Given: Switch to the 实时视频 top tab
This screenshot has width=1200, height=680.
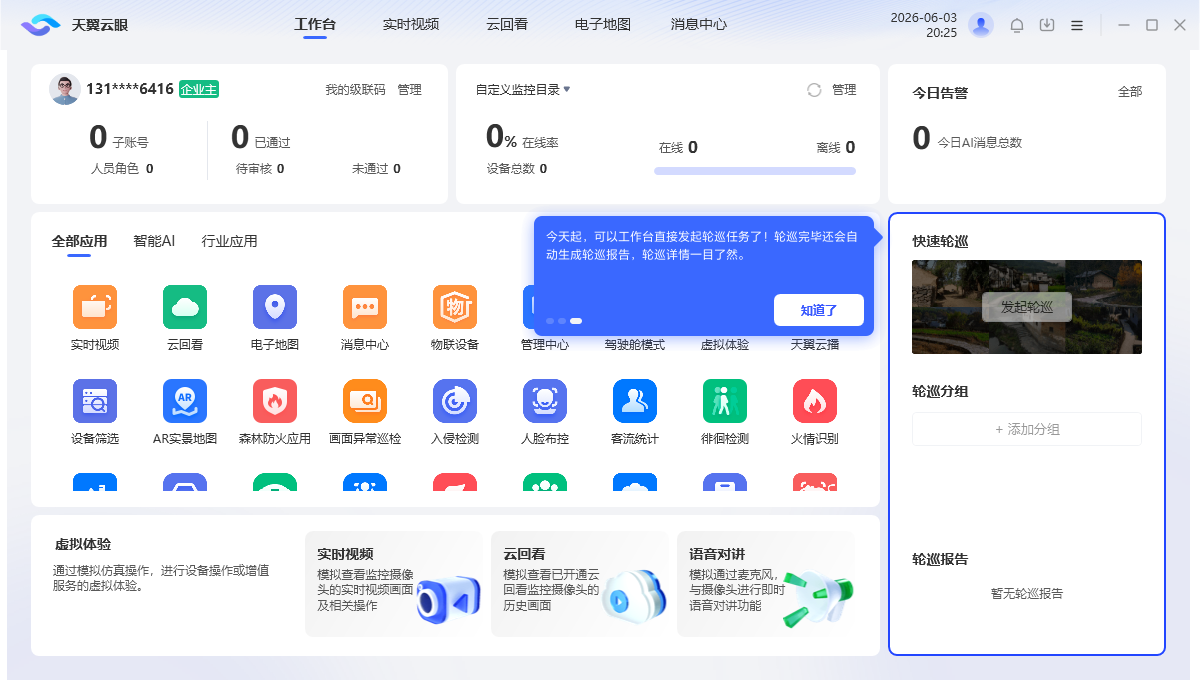Looking at the screenshot, I should coord(411,25).
